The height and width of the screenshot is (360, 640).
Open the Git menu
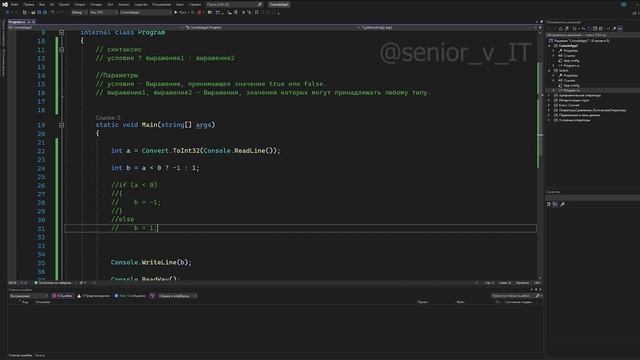coord(52,4)
